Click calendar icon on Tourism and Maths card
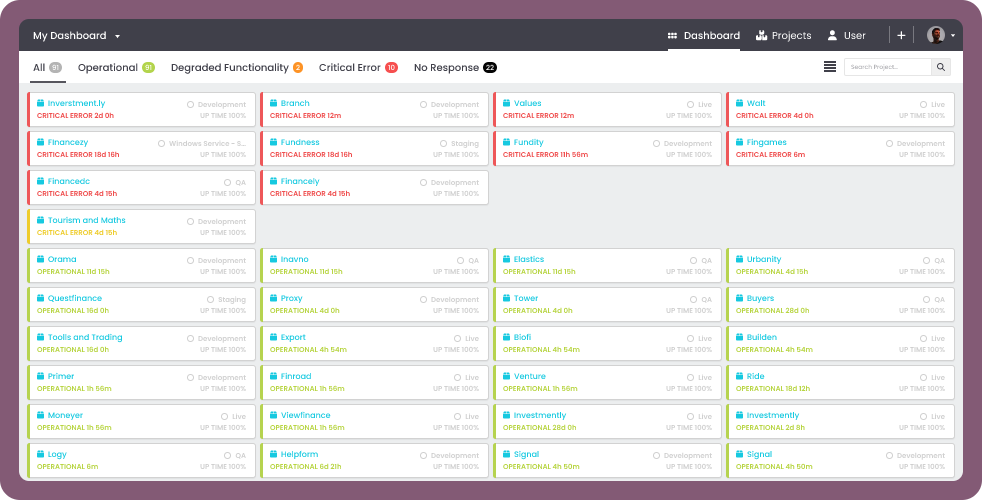The width and height of the screenshot is (982, 500). (x=41, y=220)
